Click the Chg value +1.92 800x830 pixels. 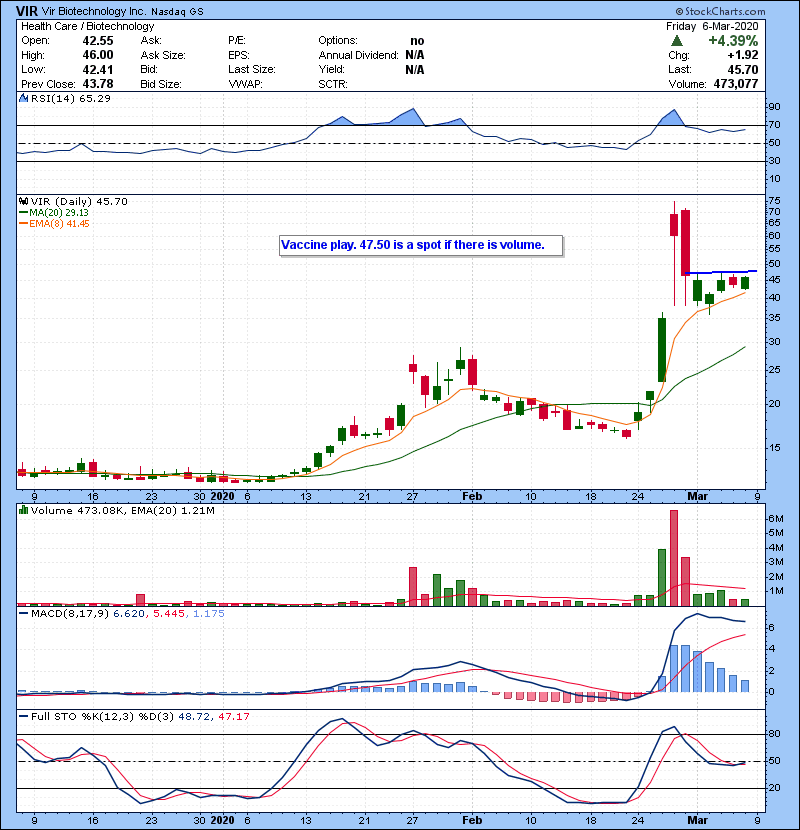pyautogui.click(x=743, y=55)
